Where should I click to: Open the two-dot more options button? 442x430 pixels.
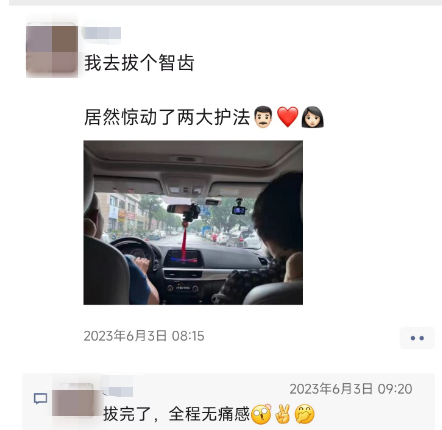coord(417,338)
